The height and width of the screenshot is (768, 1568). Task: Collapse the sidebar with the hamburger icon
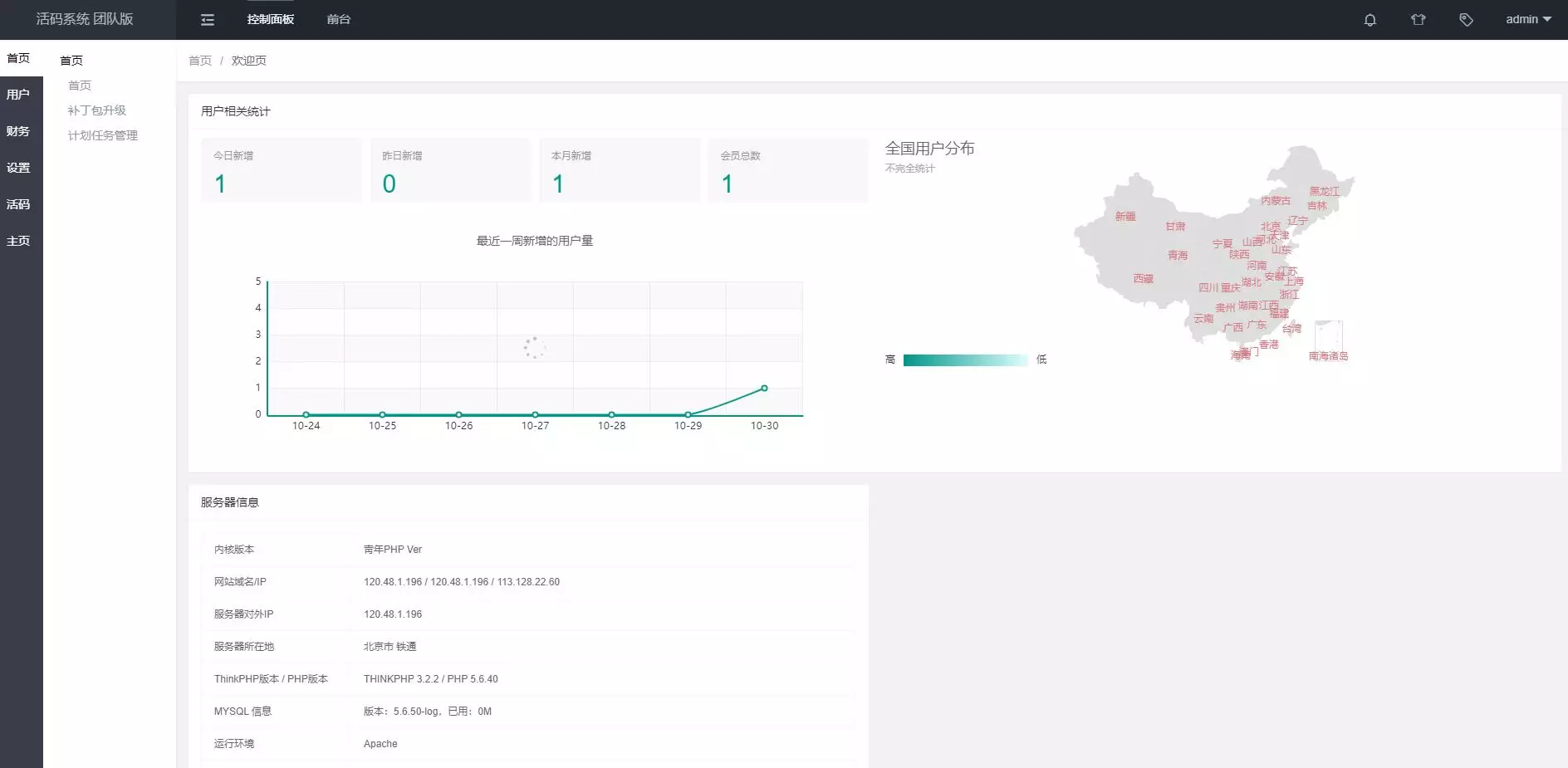pos(207,19)
